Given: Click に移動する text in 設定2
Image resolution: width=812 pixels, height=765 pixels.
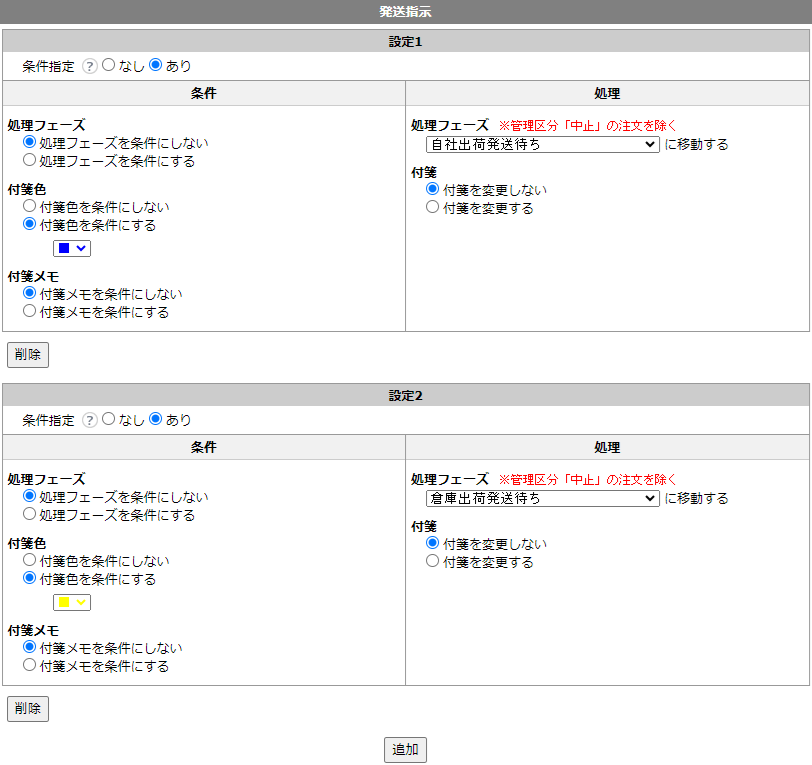Looking at the screenshot, I should coord(697,498).
